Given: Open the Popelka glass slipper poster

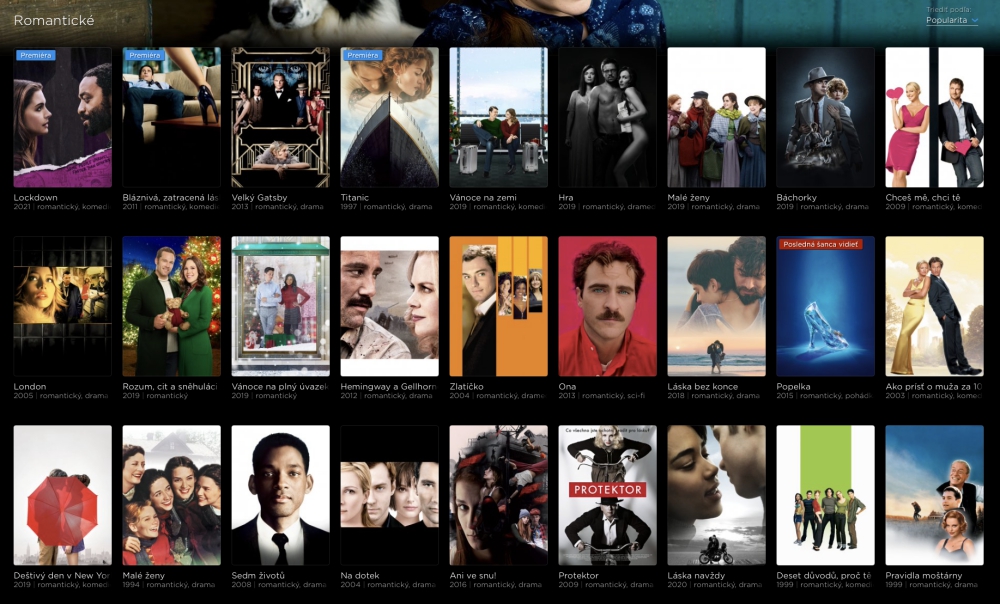Looking at the screenshot, I should tap(826, 306).
